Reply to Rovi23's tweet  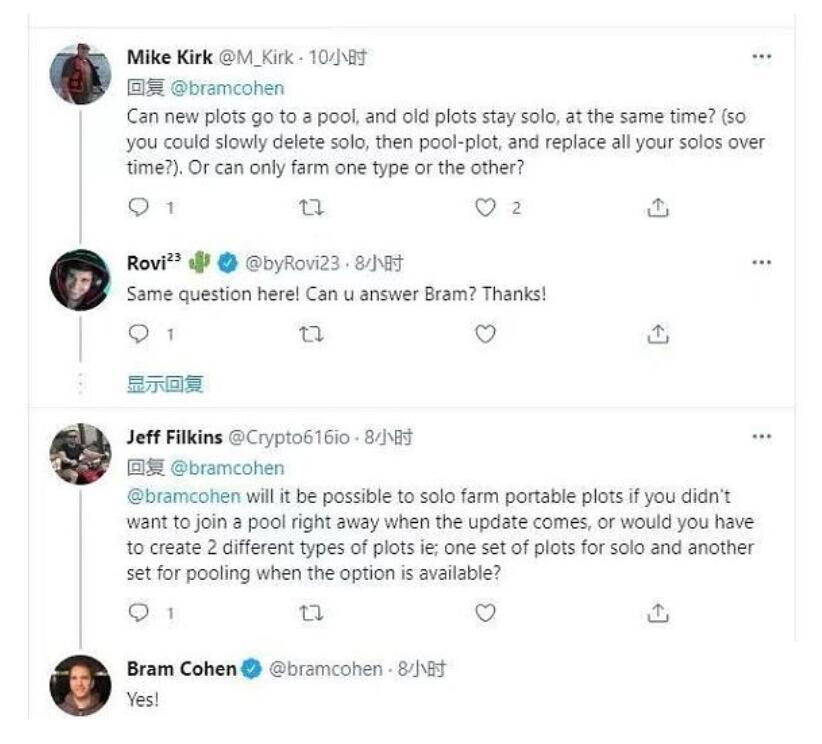coord(139,334)
